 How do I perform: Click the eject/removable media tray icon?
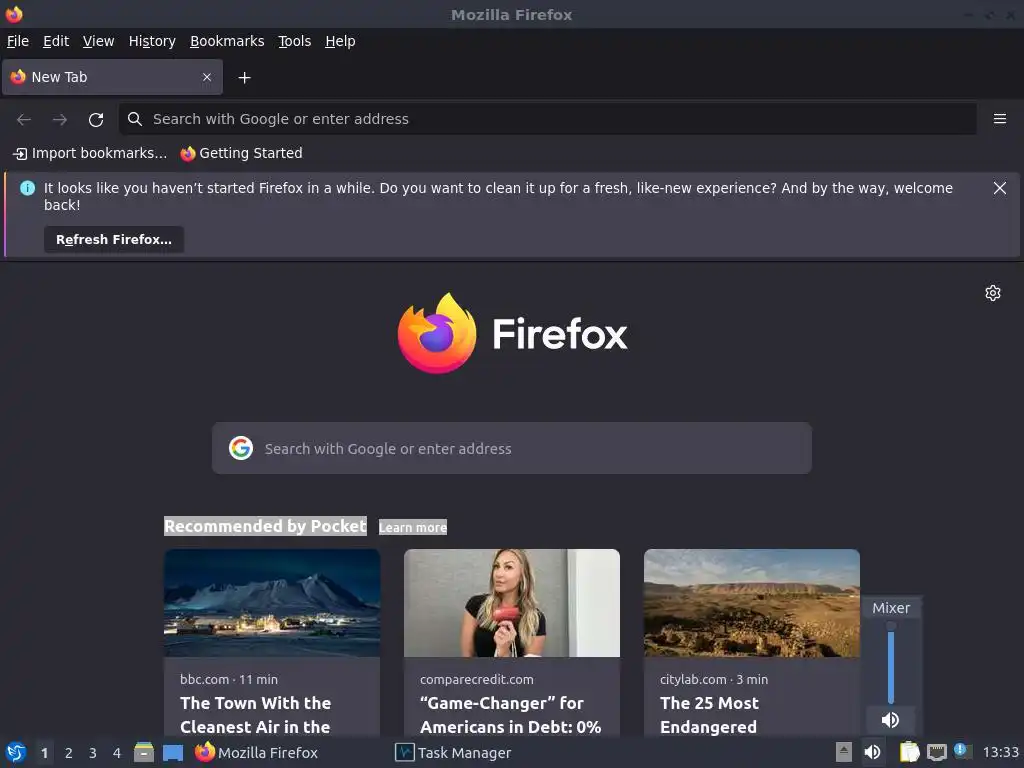pyautogui.click(x=844, y=752)
